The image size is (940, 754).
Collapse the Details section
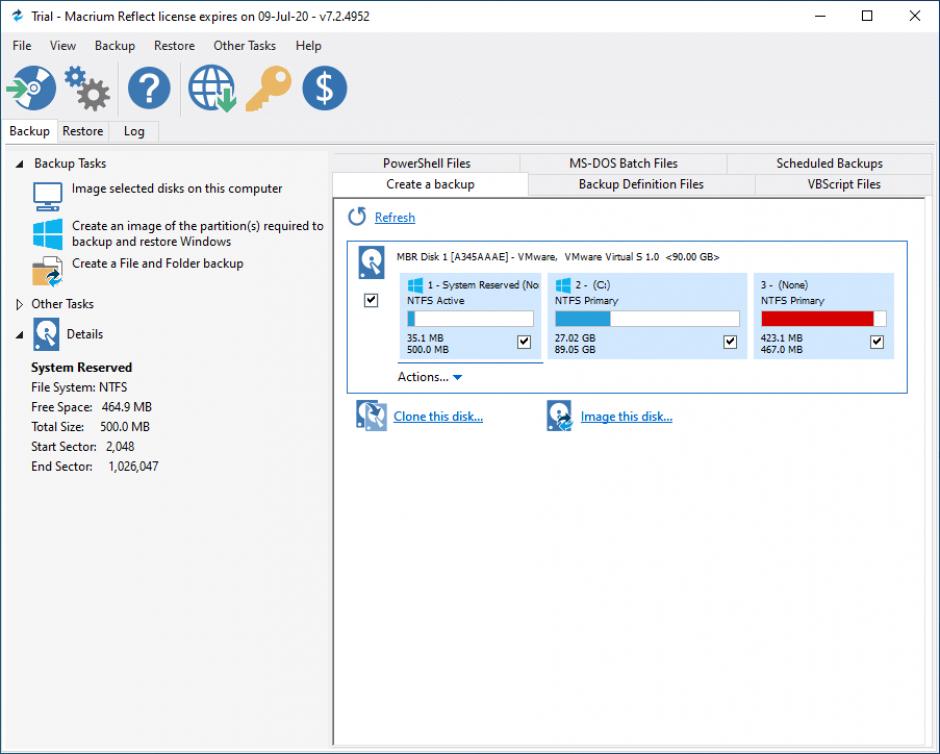pos(20,335)
